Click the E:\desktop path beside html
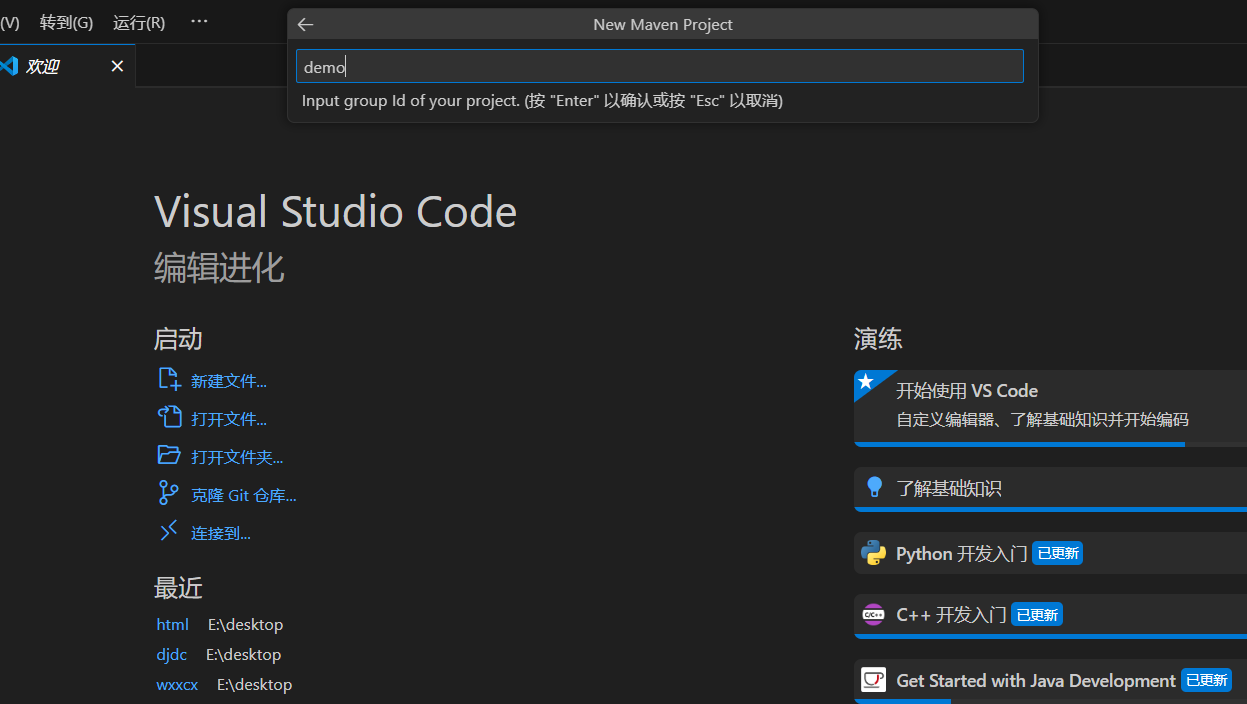Image resolution: width=1247 pixels, height=704 pixels. 245,624
